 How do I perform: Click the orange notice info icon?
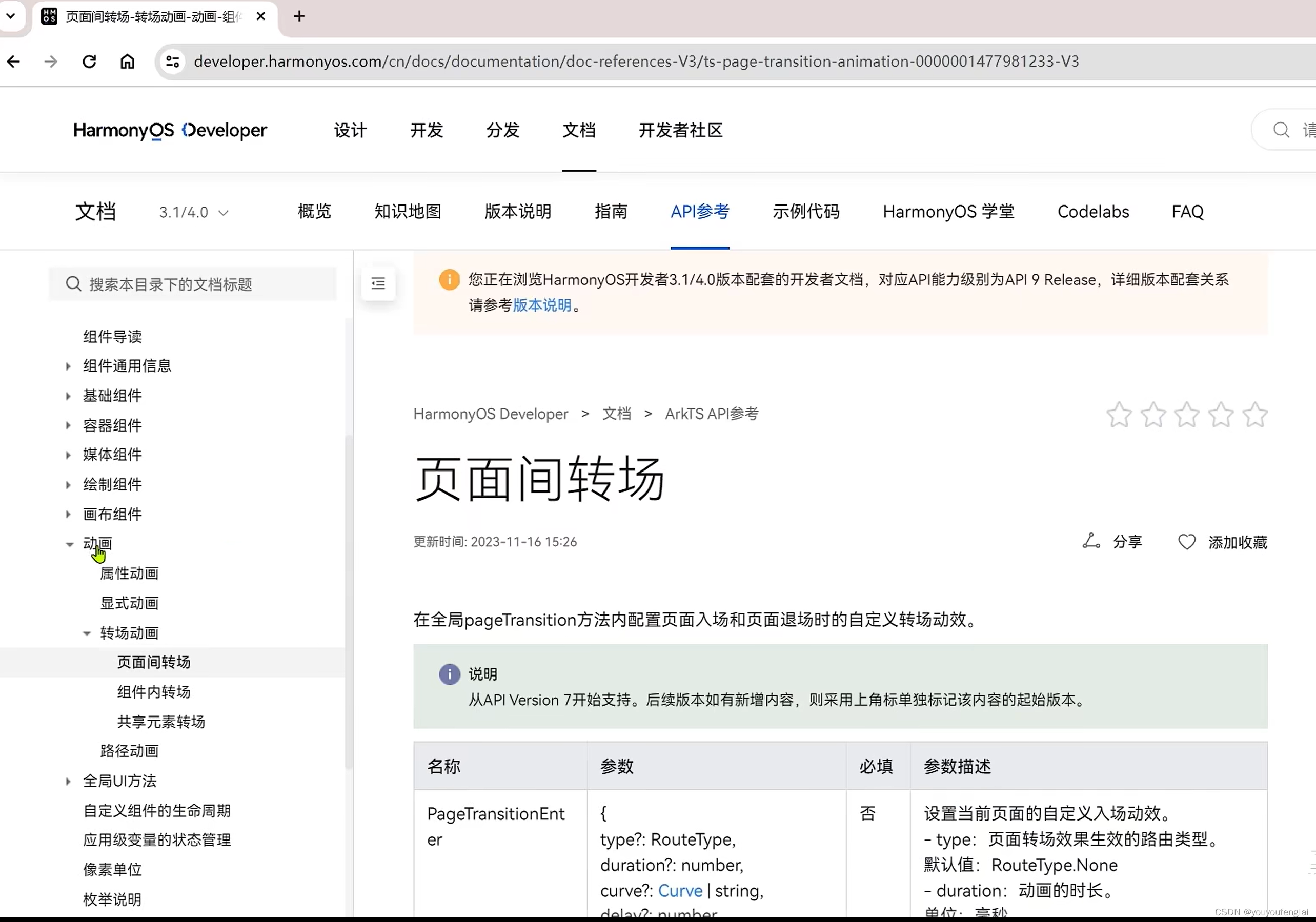pyautogui.click(x=450, y=280)
